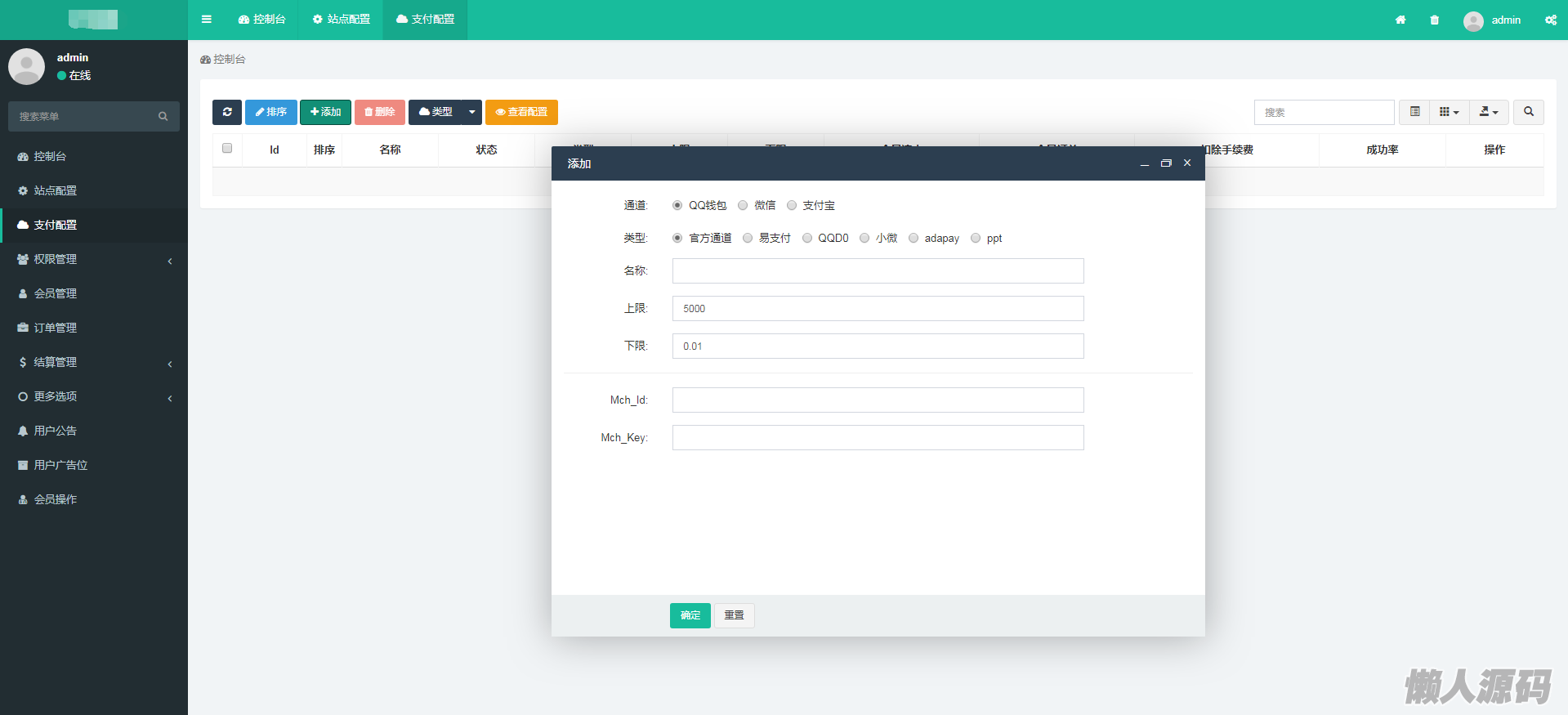Open the 类型 dropdown caret
Image resolution: width=1568 pixels, height=715 pixels.
coord(471,112)
